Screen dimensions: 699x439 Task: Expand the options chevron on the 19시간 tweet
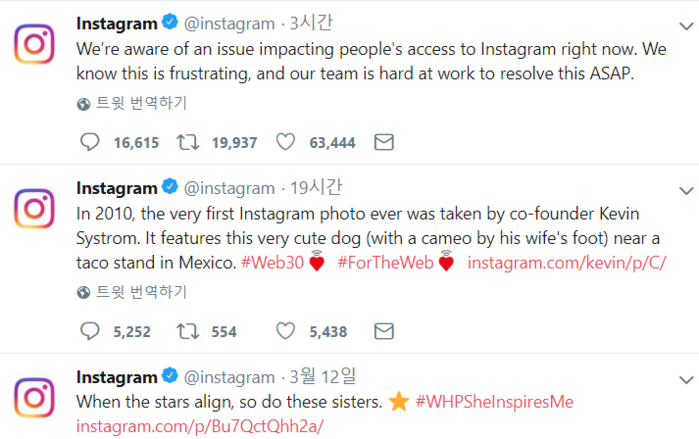point(686,191)
